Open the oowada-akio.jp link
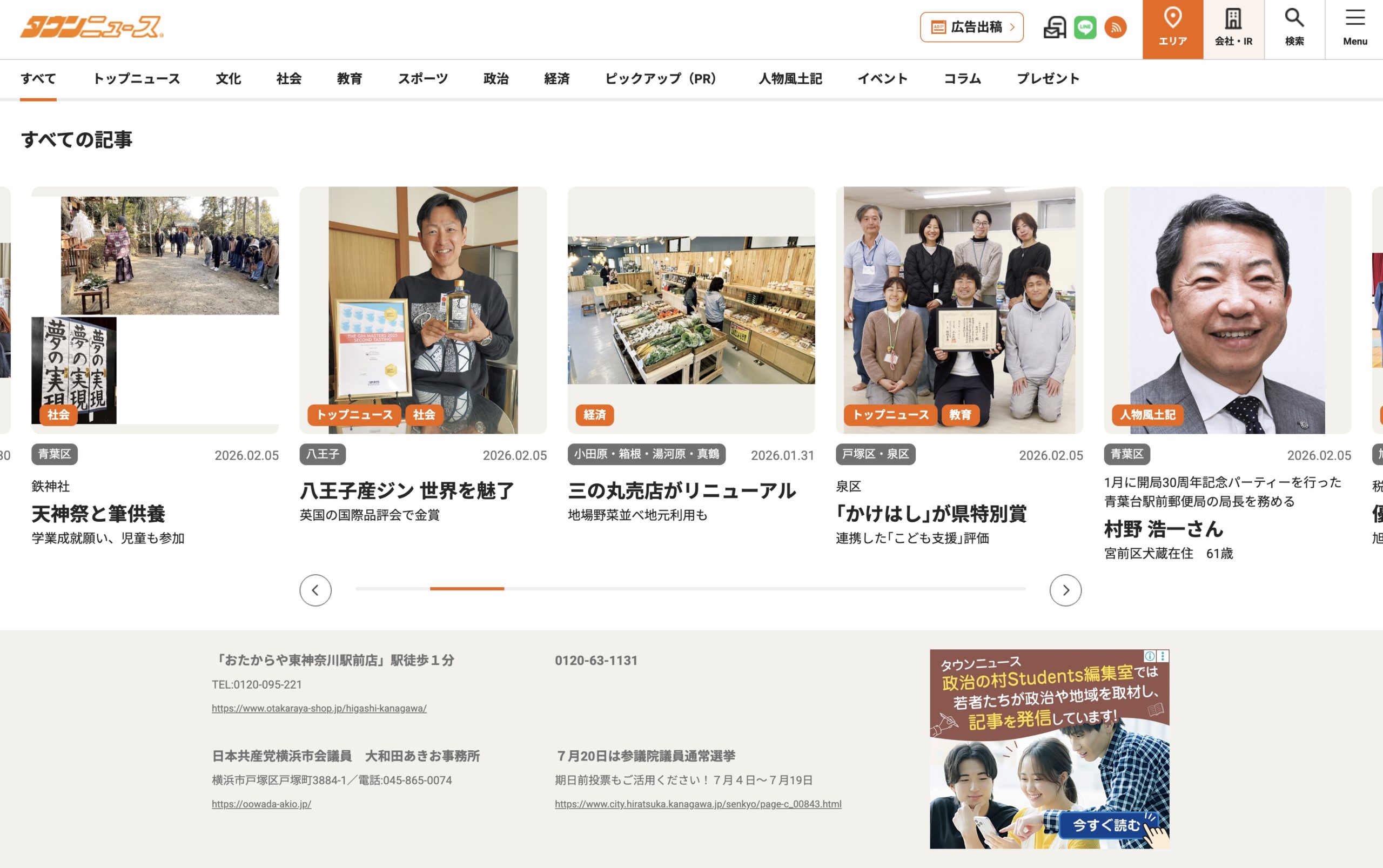This screenshot has width=1383, height=868. [x=261, y=804]
